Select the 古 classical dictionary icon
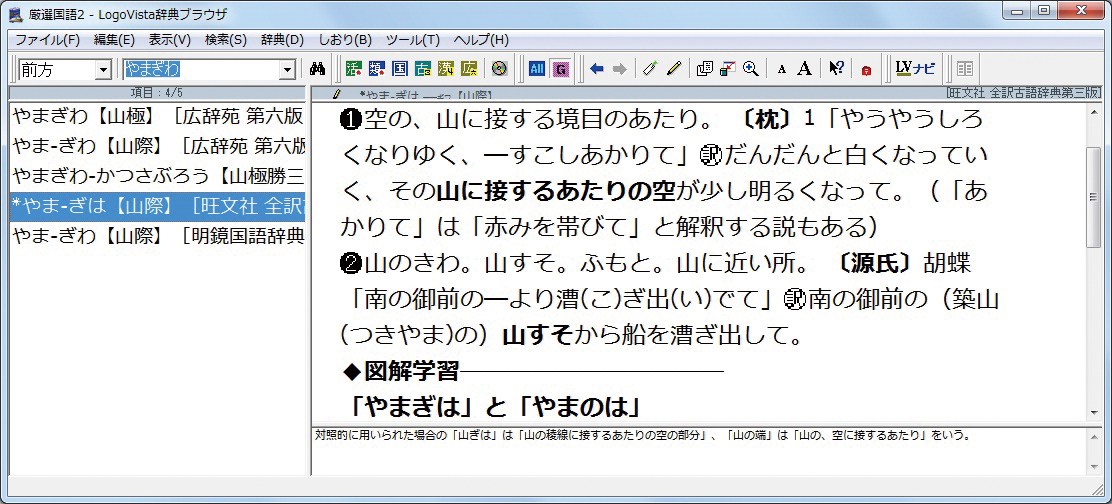 (x=422, y=69)
